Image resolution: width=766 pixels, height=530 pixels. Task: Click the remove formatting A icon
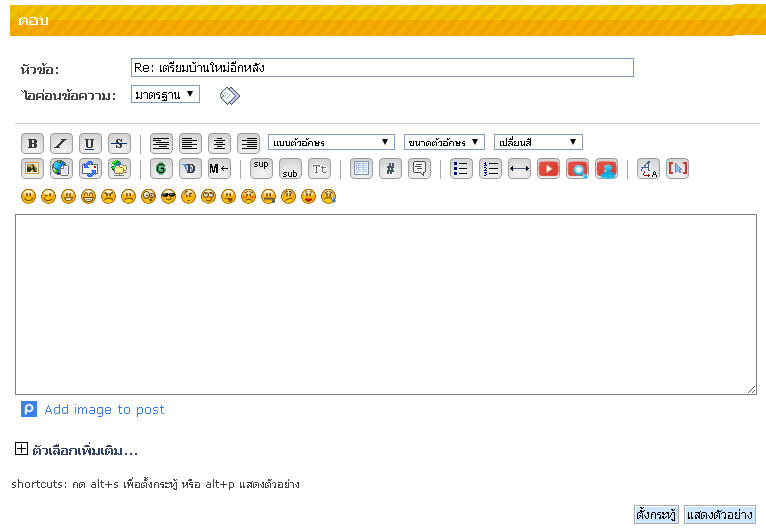tap(648, 169)
